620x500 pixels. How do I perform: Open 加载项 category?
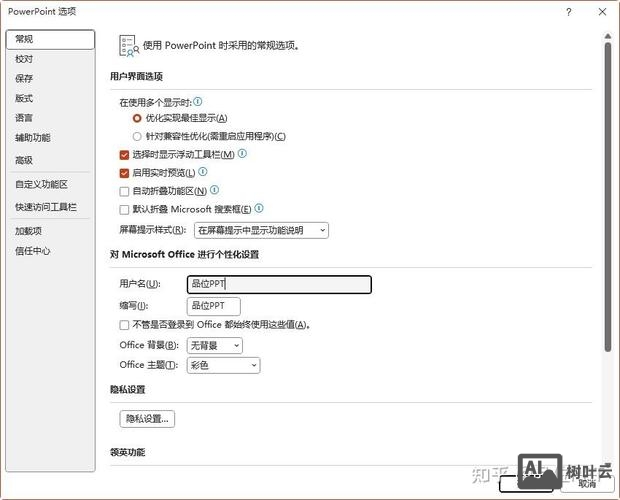pyautogui.click(x=51, y=231)
